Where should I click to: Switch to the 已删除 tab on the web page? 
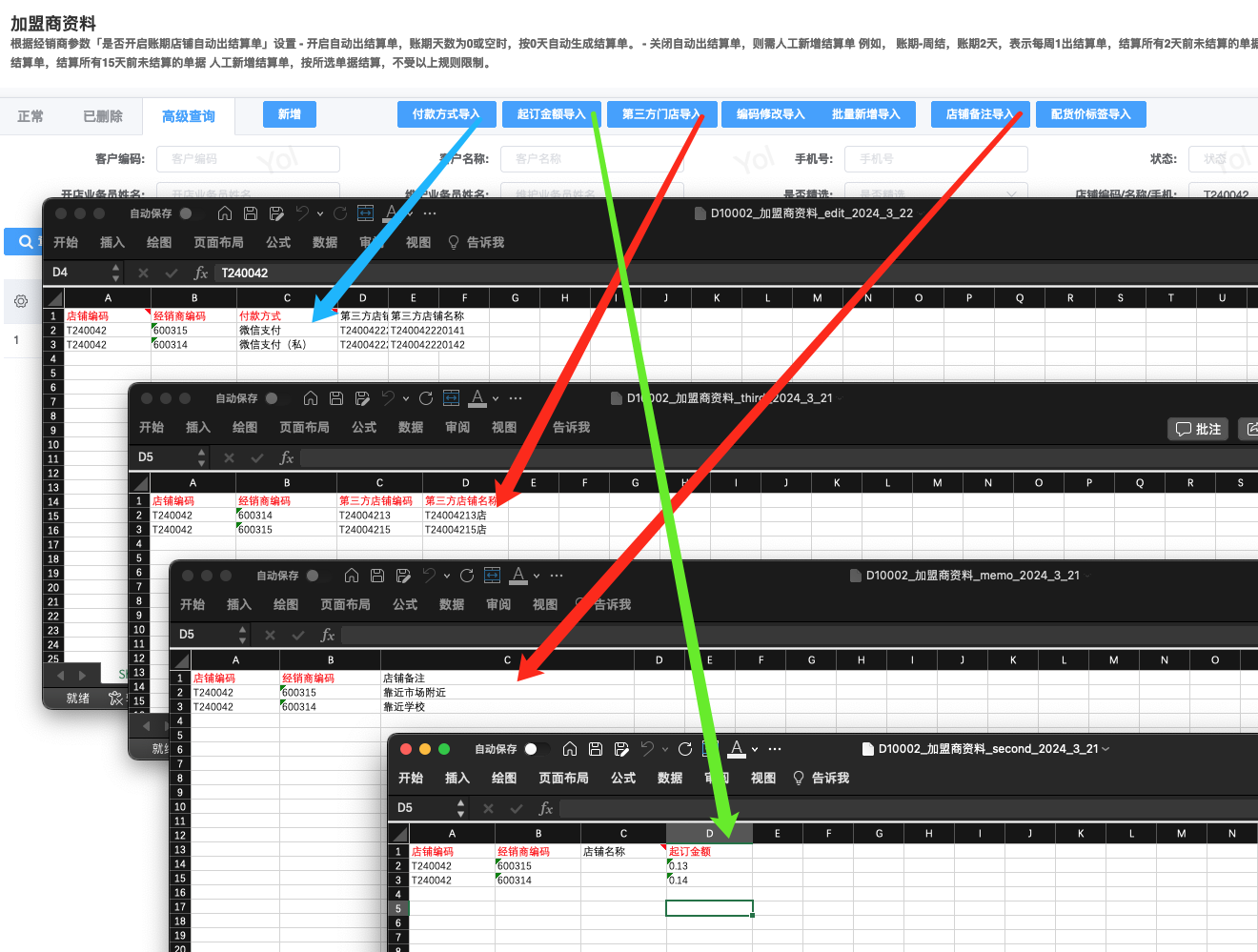(103, 116)
